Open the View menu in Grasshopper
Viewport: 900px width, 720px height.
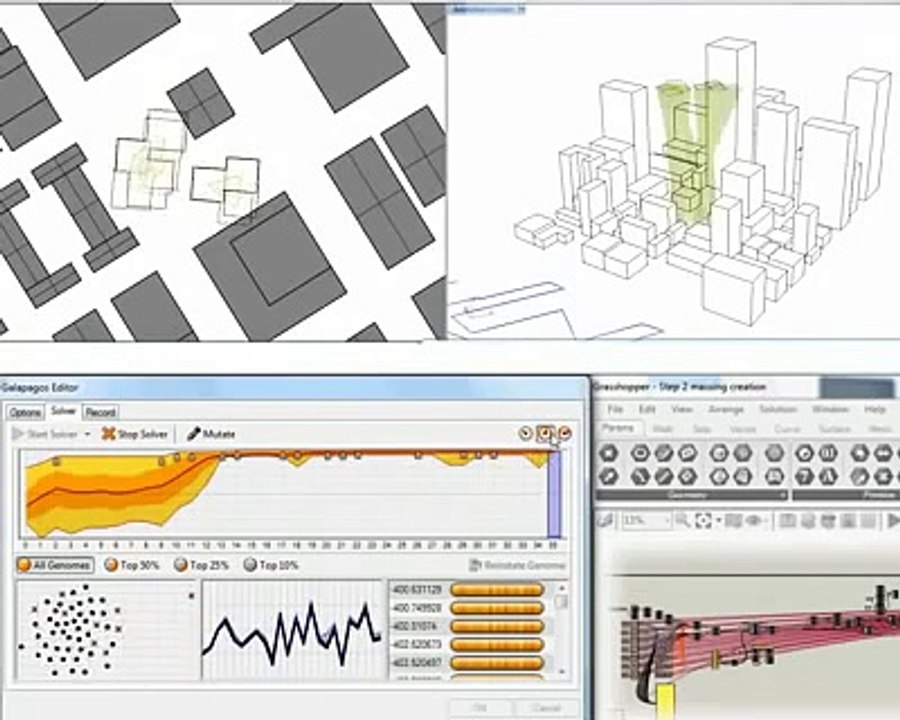click(681, 409)
